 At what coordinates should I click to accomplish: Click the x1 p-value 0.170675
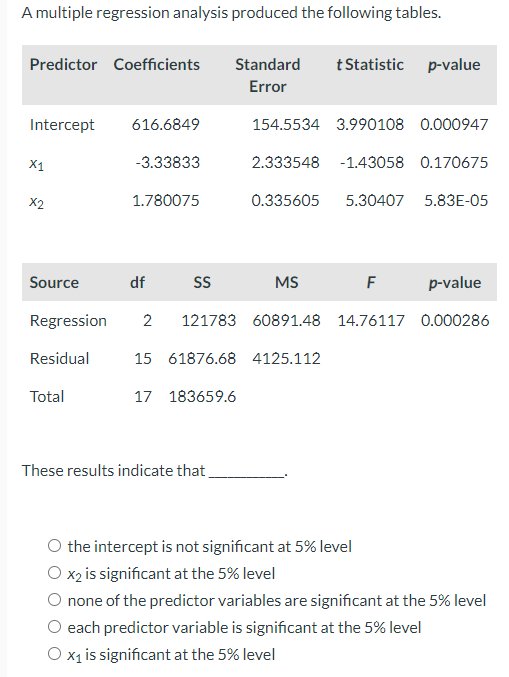454,162
